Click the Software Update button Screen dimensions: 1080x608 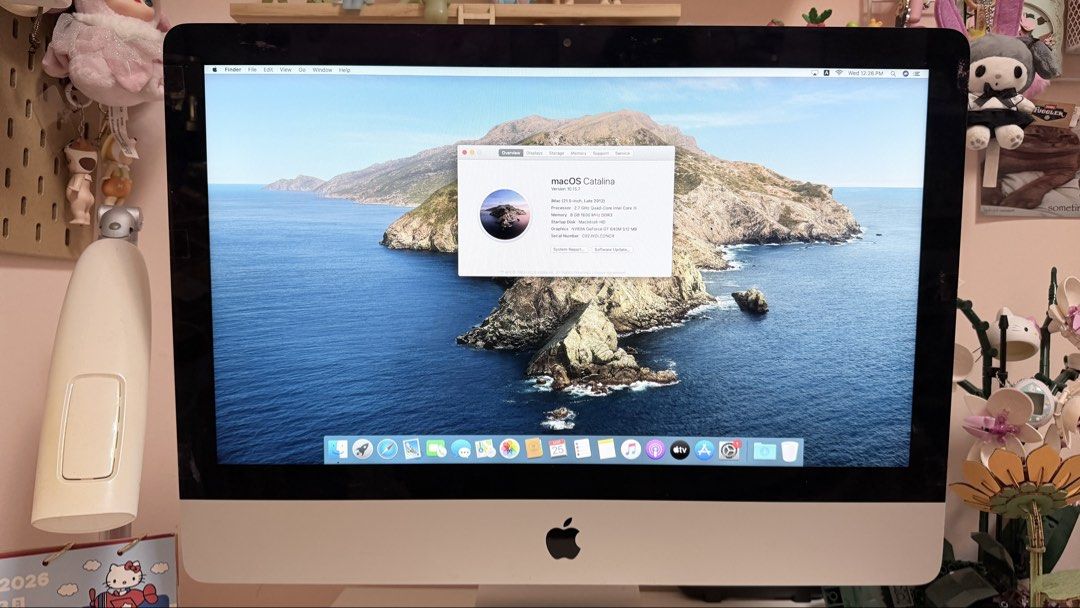pyautogui.click(x=612, y=249)
